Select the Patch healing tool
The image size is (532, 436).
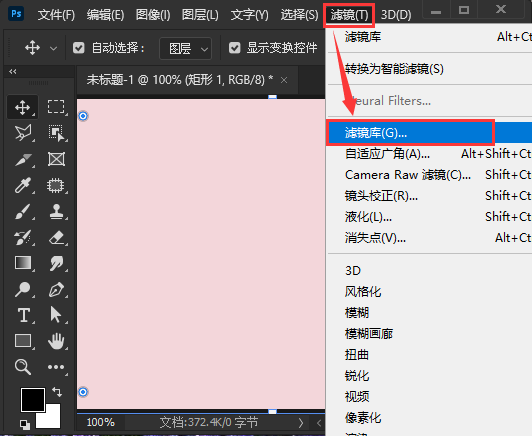pos(56,185)
